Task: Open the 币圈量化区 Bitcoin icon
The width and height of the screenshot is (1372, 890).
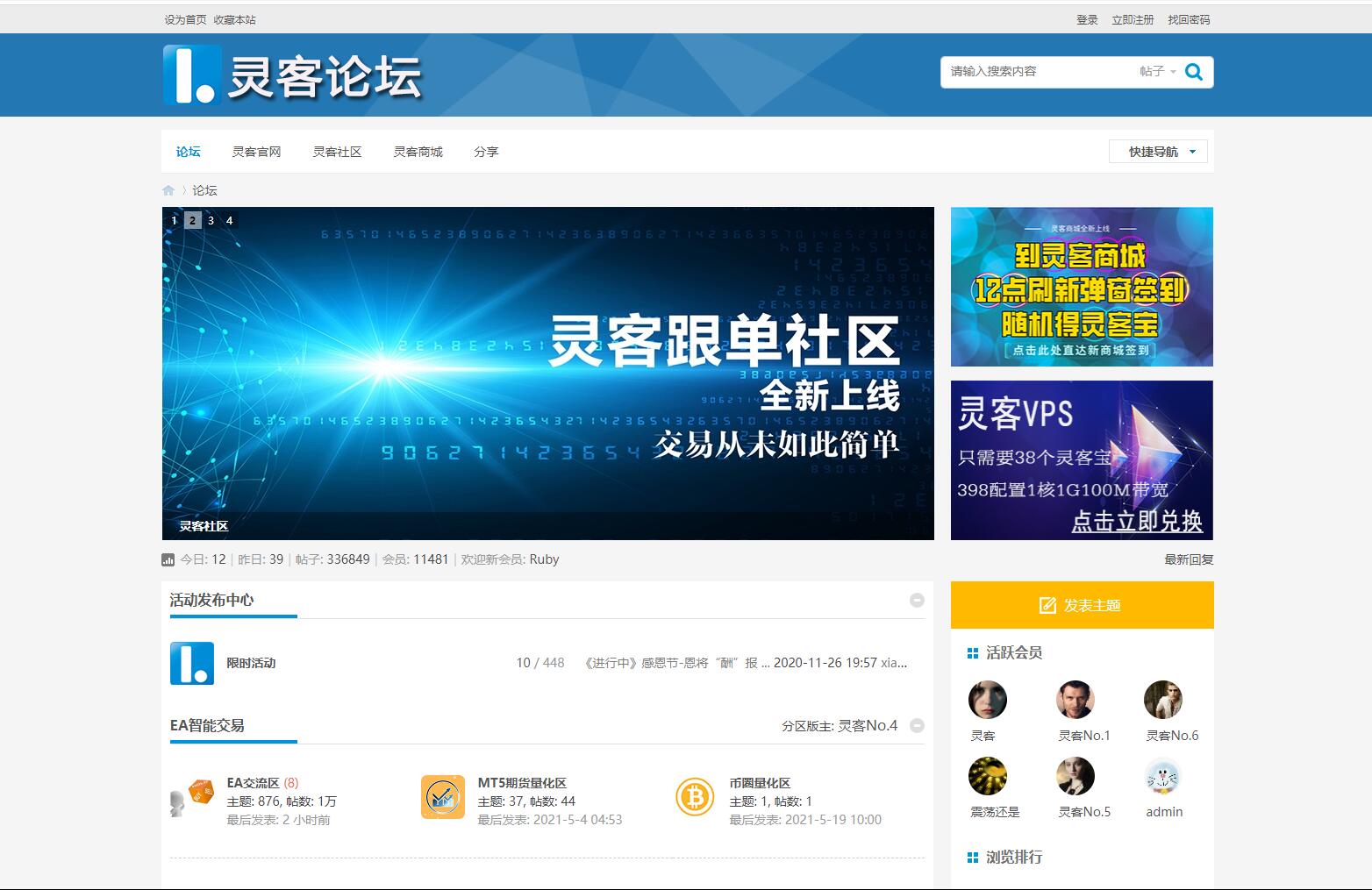Action: [695, 797]
